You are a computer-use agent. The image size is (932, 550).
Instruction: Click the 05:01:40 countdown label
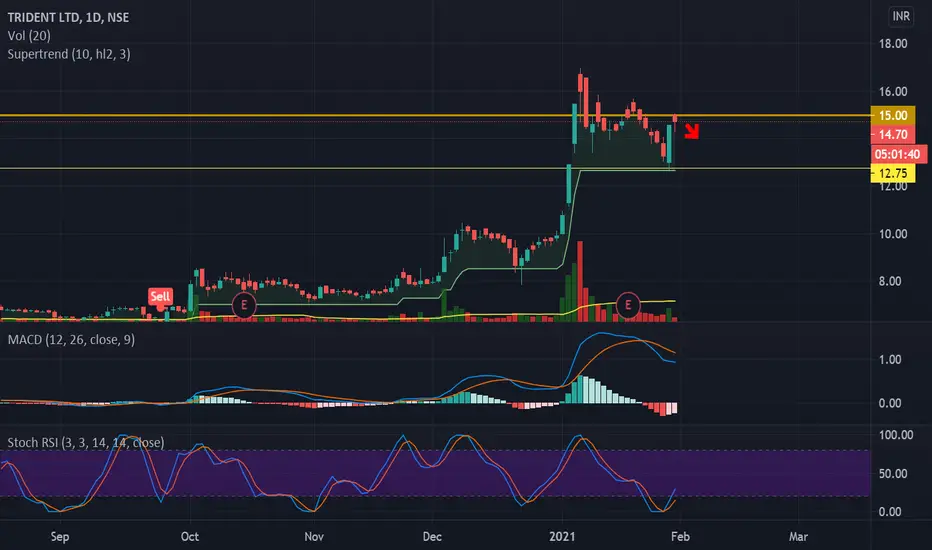point(898,154)
